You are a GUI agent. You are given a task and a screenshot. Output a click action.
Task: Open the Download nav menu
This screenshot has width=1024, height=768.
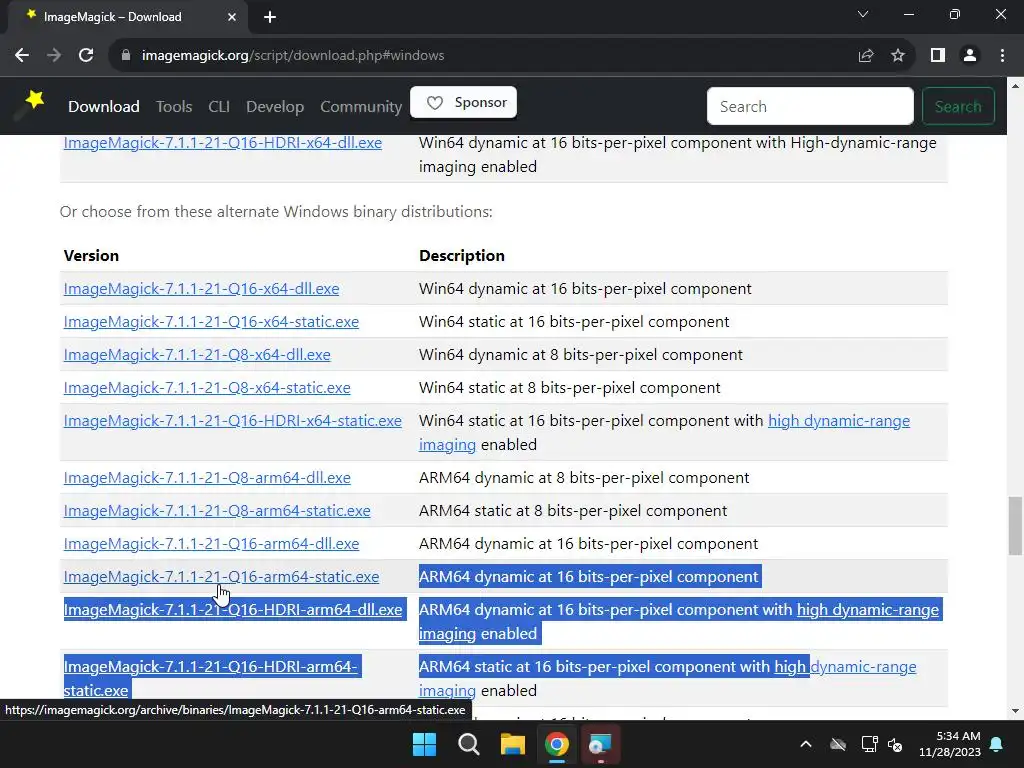tap(104, 106)
